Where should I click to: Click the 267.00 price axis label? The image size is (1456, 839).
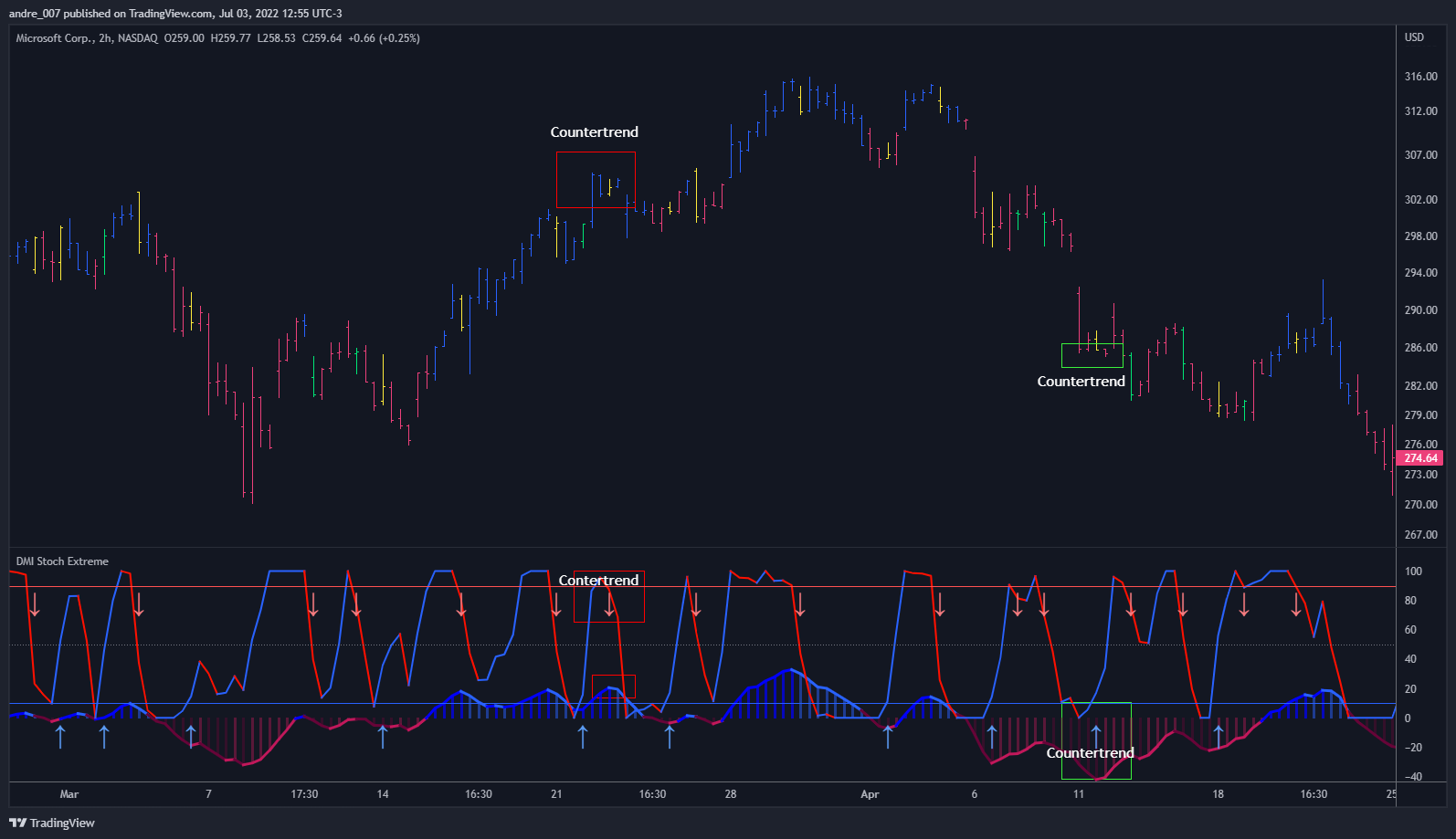pyautogui.click(x=1420, y=535)
